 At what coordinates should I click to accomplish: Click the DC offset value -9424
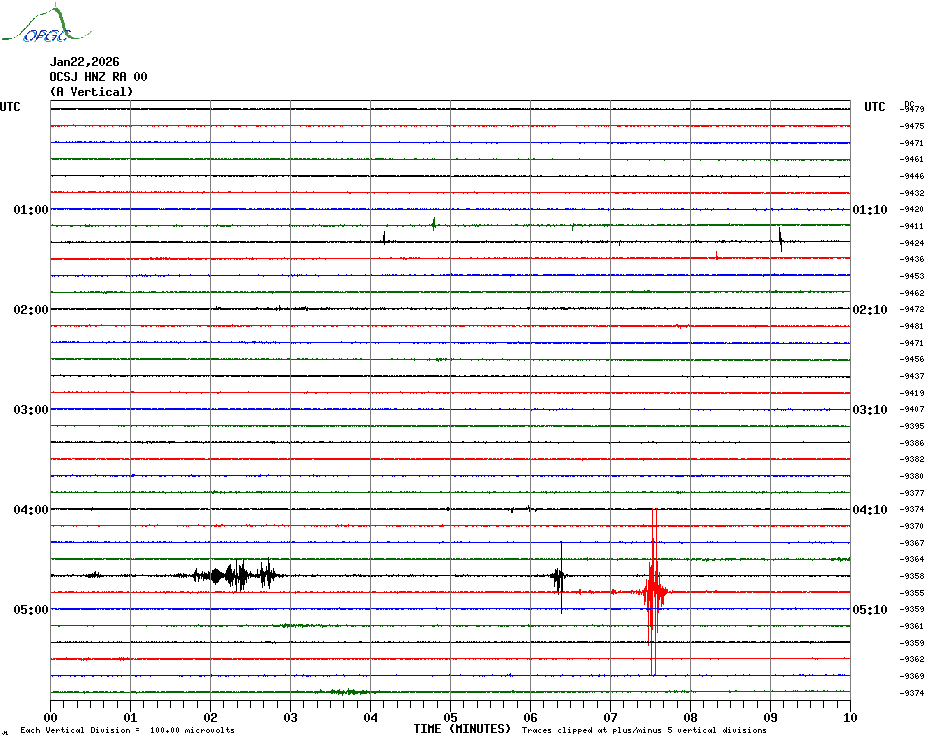click(x=912, y=243)
